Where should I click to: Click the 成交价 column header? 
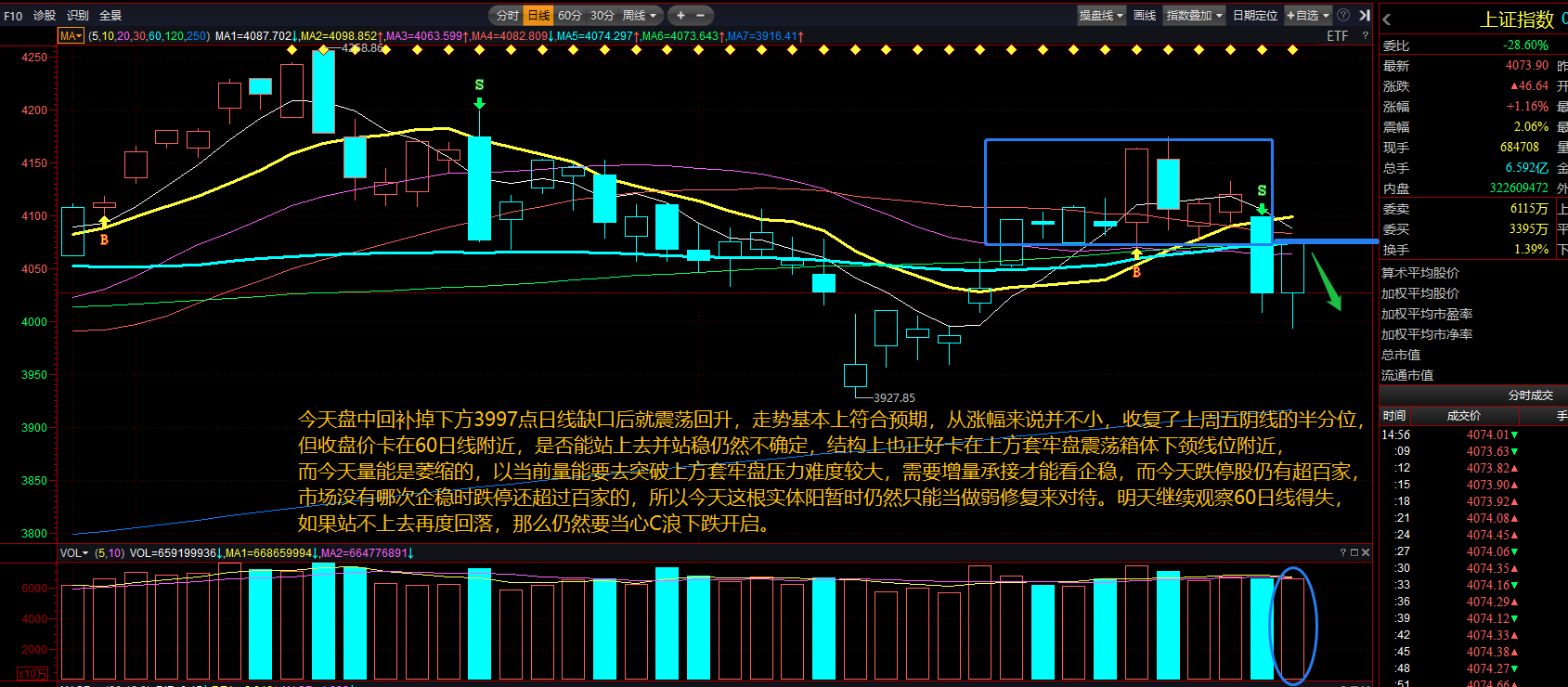(x=1464, y=416)
